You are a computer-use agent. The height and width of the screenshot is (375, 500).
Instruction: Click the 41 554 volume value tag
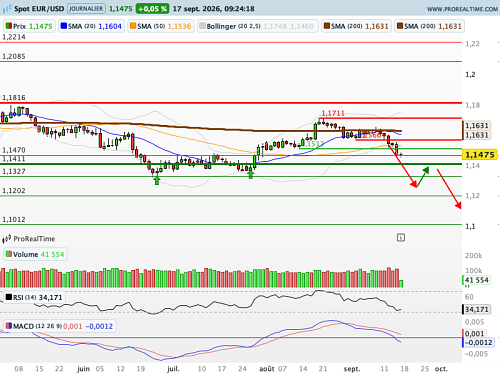[477, 280]
